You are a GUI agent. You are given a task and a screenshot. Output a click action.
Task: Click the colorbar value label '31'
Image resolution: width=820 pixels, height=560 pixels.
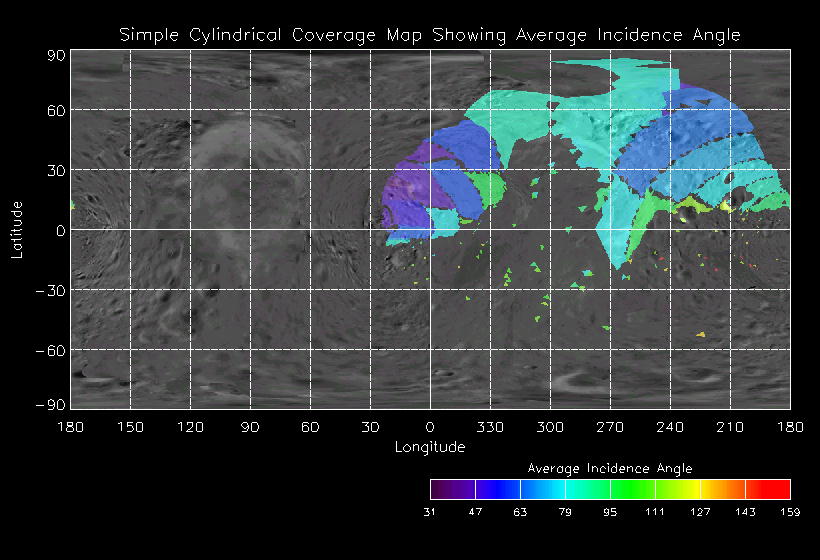point(430,512)
